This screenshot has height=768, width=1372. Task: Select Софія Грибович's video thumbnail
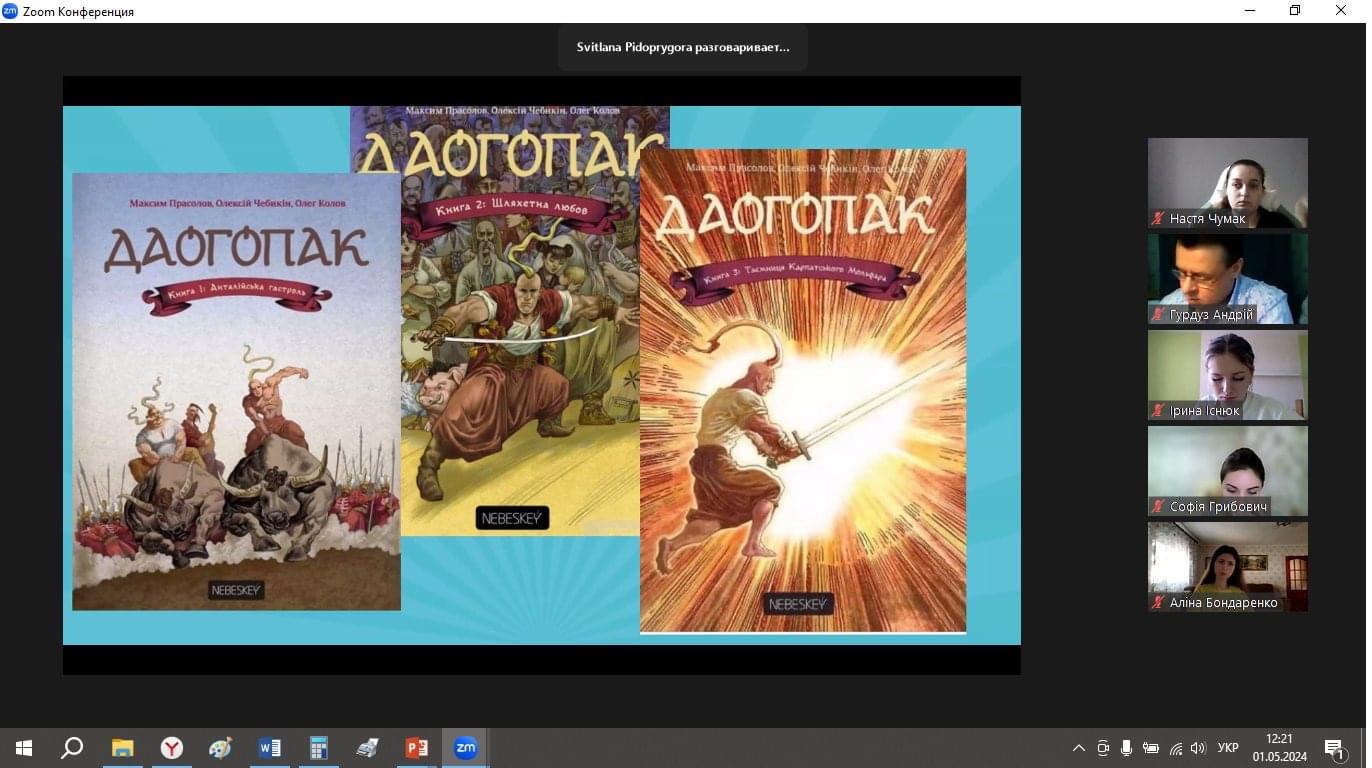click(1227, 471)
